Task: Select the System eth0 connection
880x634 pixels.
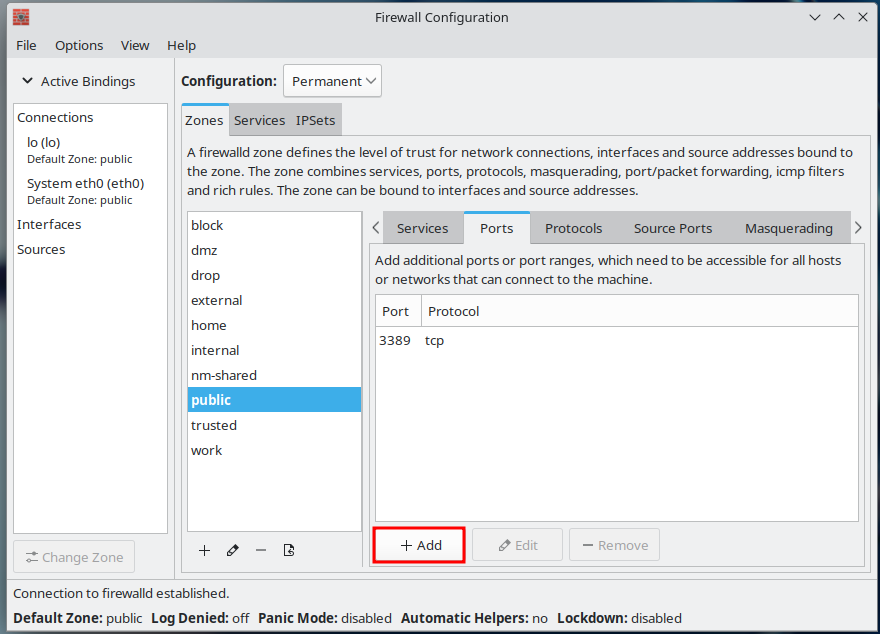Action: tap(85, 183)
